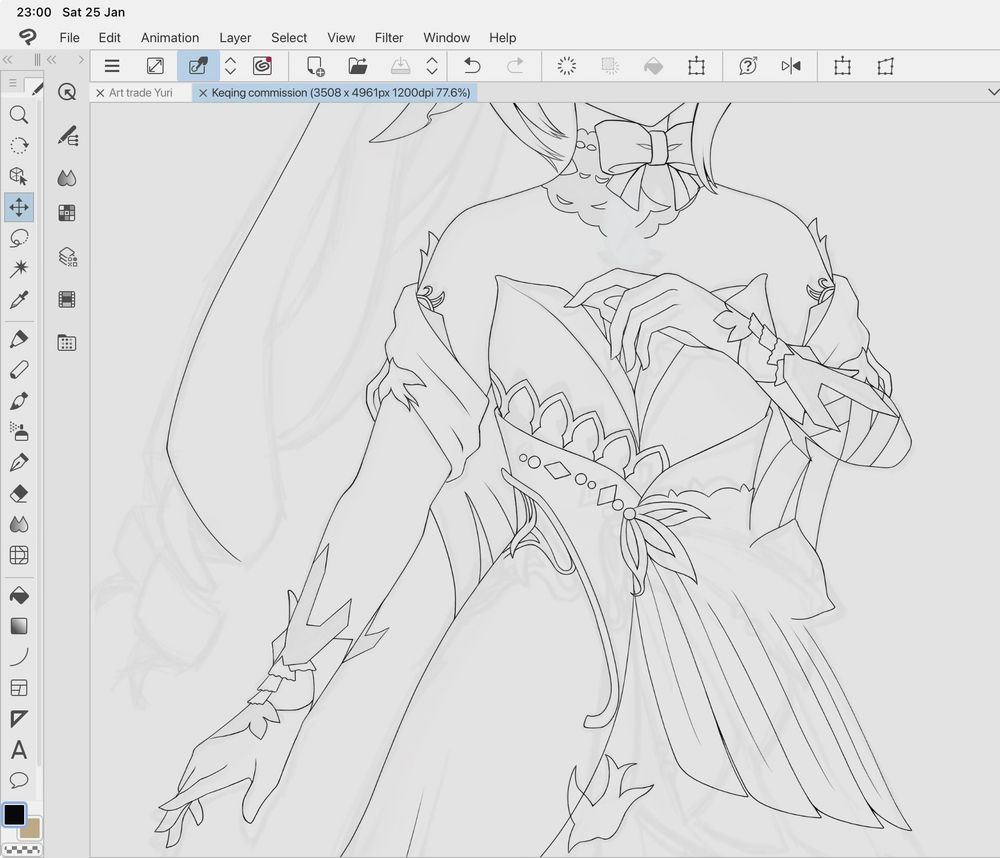Select the black main color swatch
Image resolution: width=1000 pixels, height=858 pixels.
click(14, 815)
